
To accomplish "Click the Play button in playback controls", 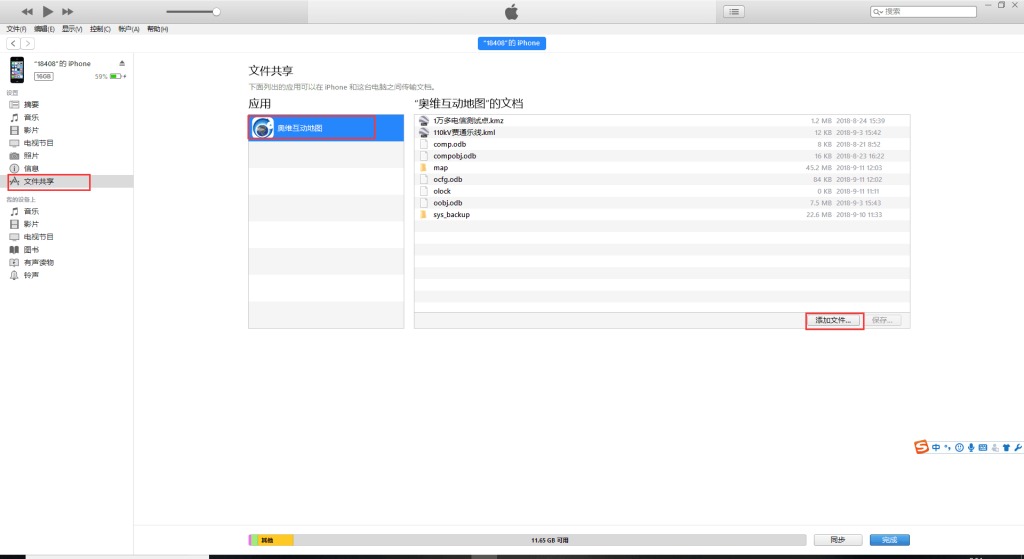I will coord(47,11).
